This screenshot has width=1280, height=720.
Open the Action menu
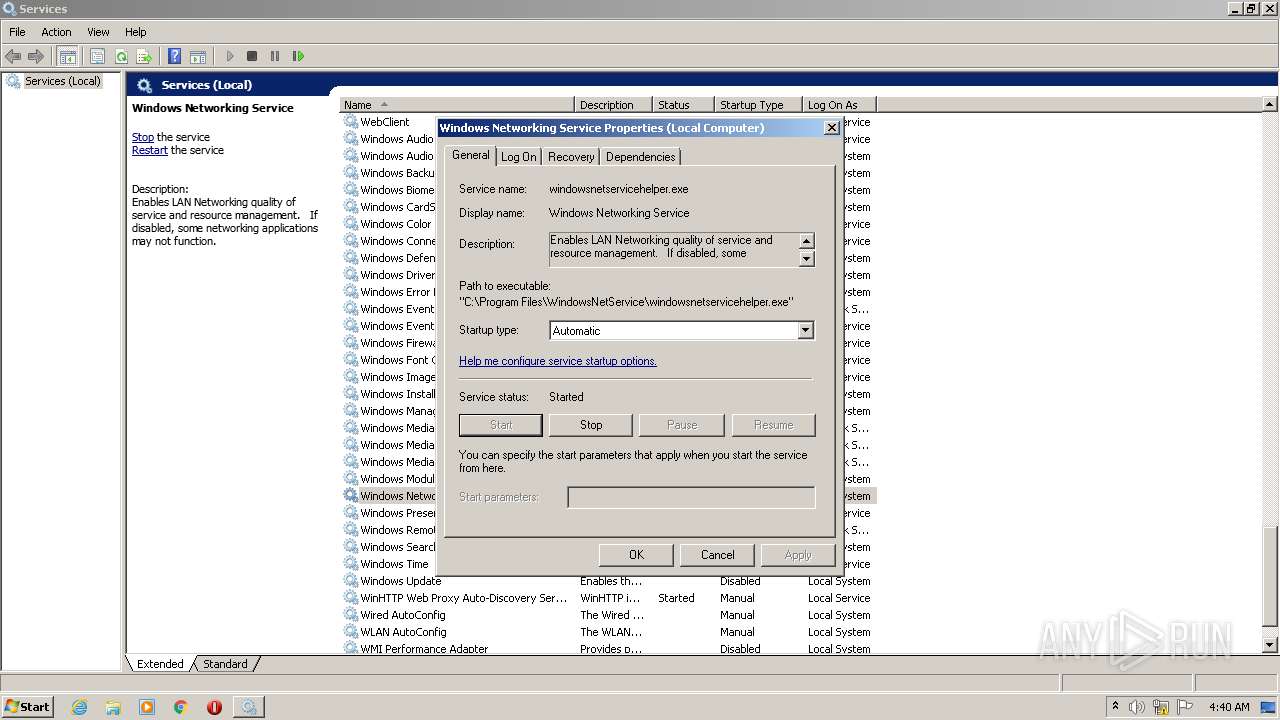pos(56,32)
